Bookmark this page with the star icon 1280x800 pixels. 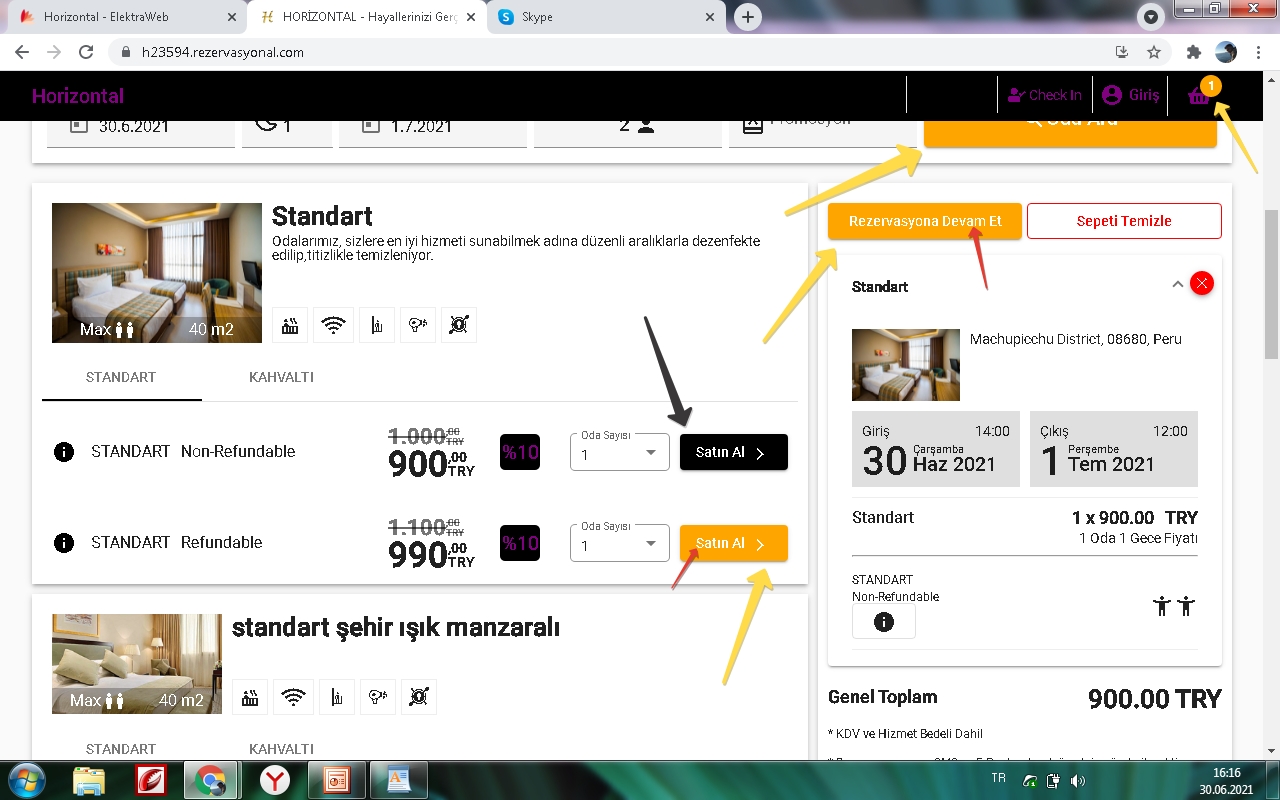tap(1154, 52)
